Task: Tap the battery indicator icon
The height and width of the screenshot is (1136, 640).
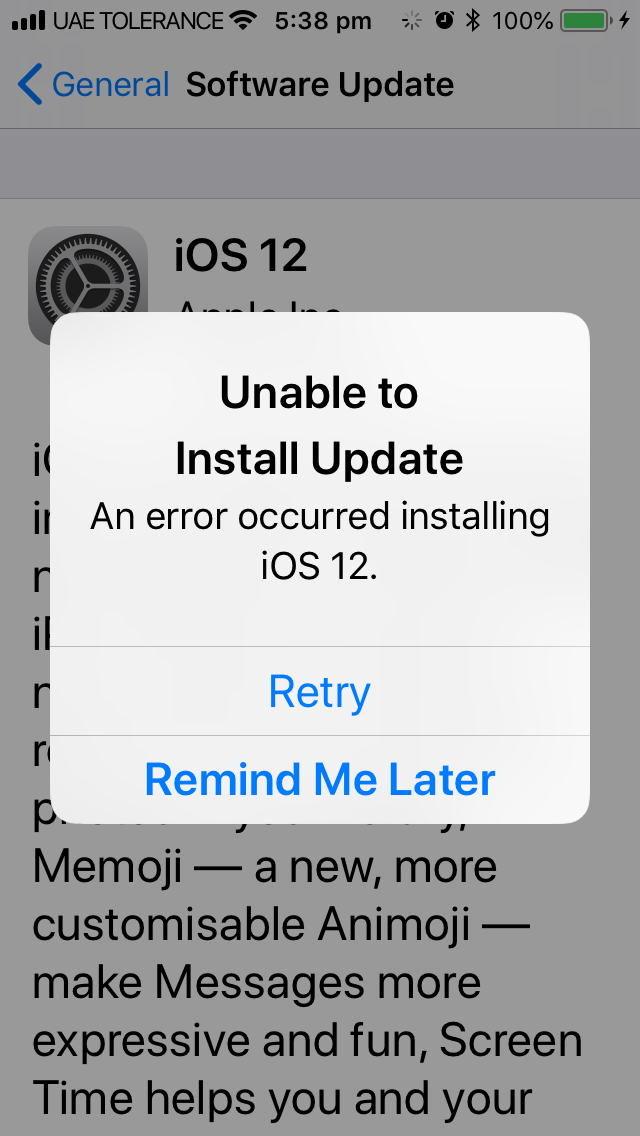Action: tap(585, 21)
